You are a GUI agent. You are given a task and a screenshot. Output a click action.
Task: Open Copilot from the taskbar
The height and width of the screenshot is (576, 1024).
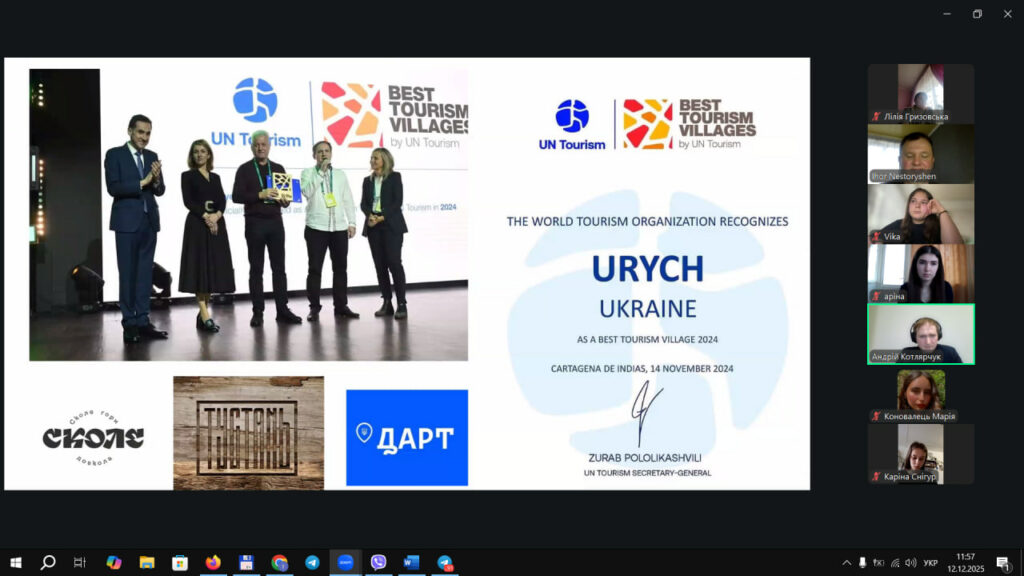pyautogui.click(x=113, y=562)
